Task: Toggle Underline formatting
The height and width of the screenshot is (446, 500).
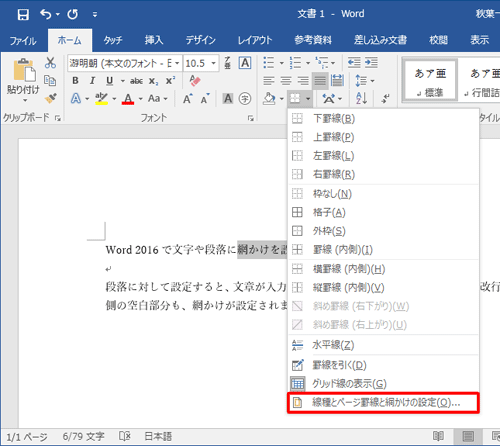Action: click(110, 81)
